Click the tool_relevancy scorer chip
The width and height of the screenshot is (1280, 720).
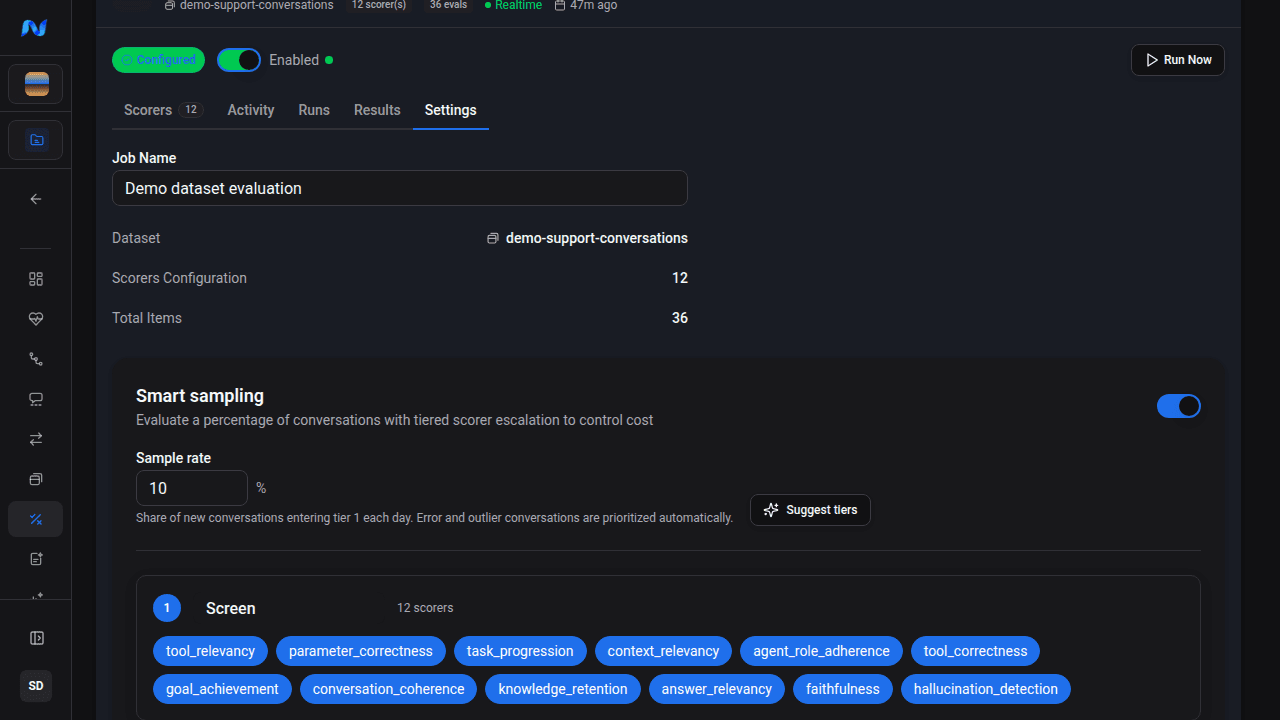click(210, 651)
